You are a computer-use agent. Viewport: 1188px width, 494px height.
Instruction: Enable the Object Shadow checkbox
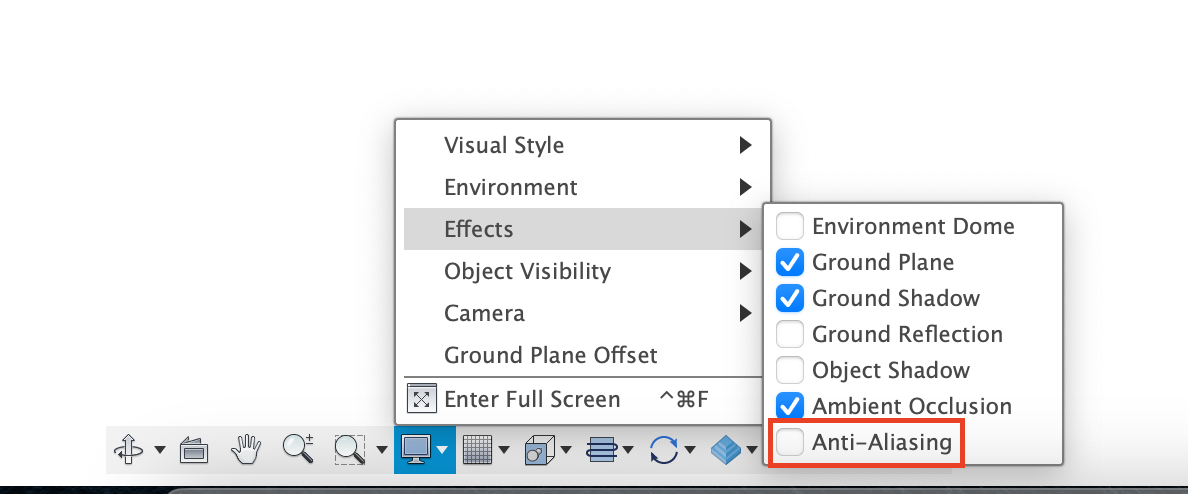(789, 370)
